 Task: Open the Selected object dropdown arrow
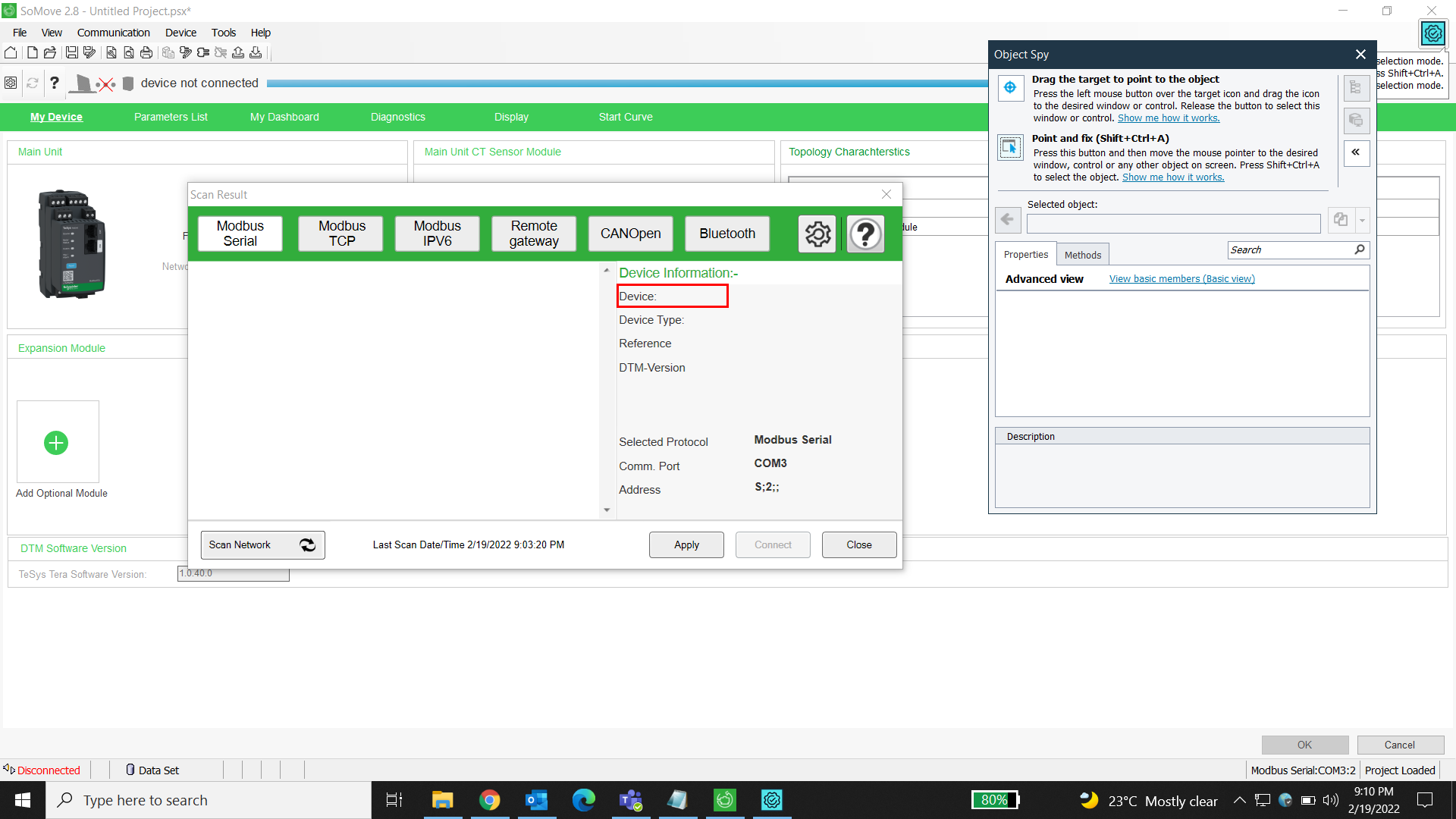[x=1363, y=220]
